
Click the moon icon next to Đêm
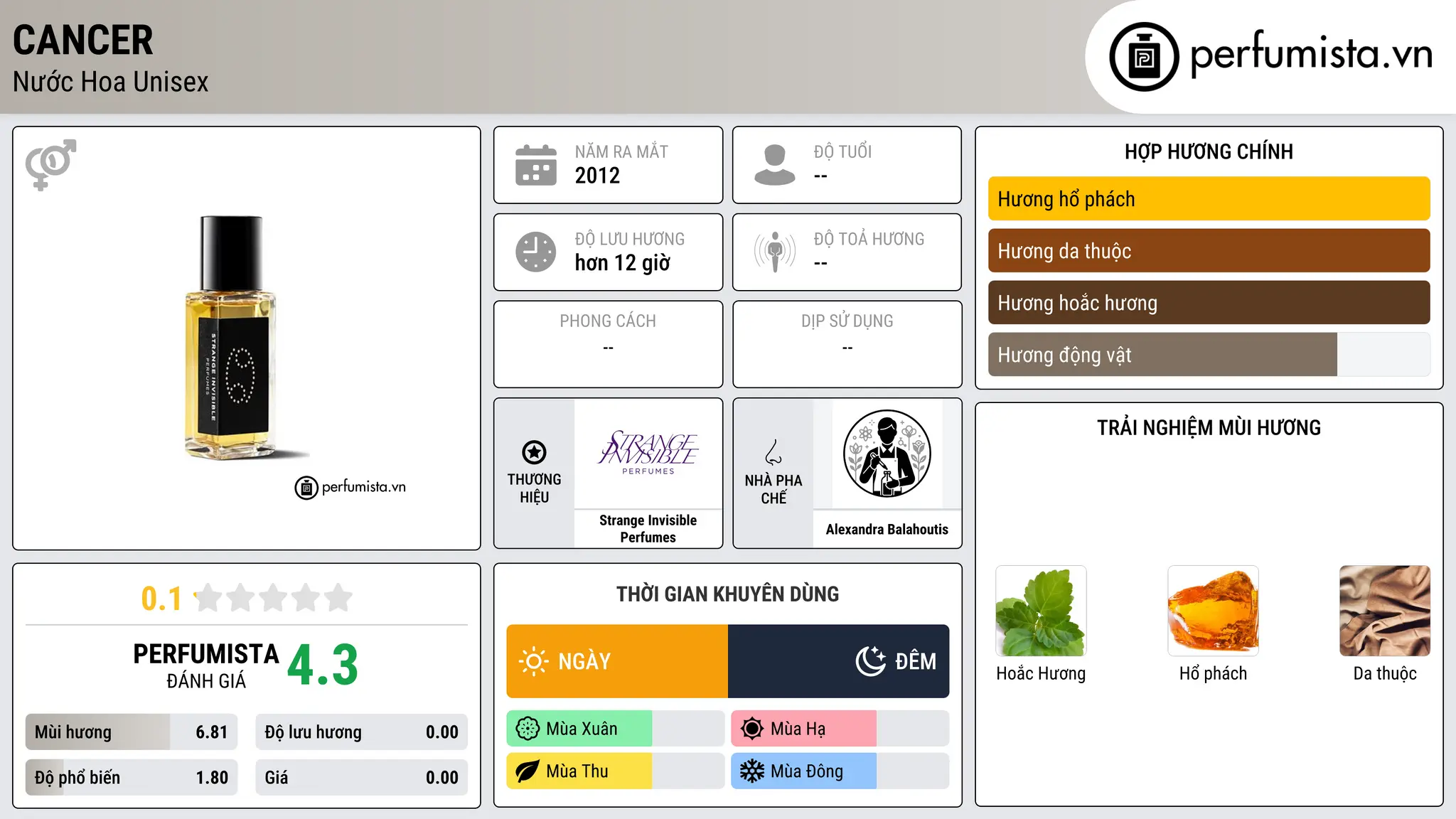tap(870, 661)
